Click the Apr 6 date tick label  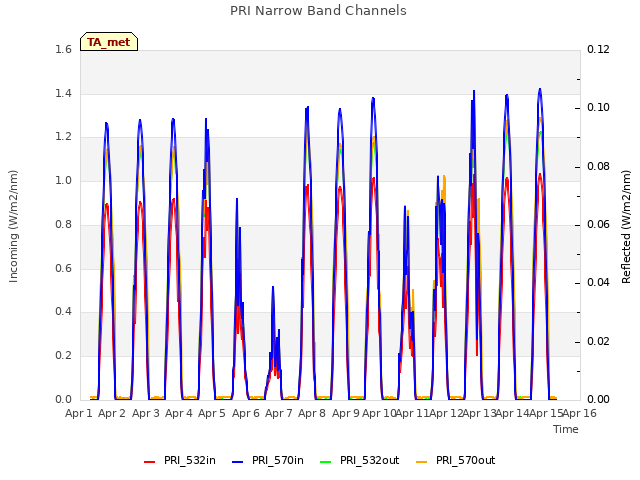[x=246, y=413]
